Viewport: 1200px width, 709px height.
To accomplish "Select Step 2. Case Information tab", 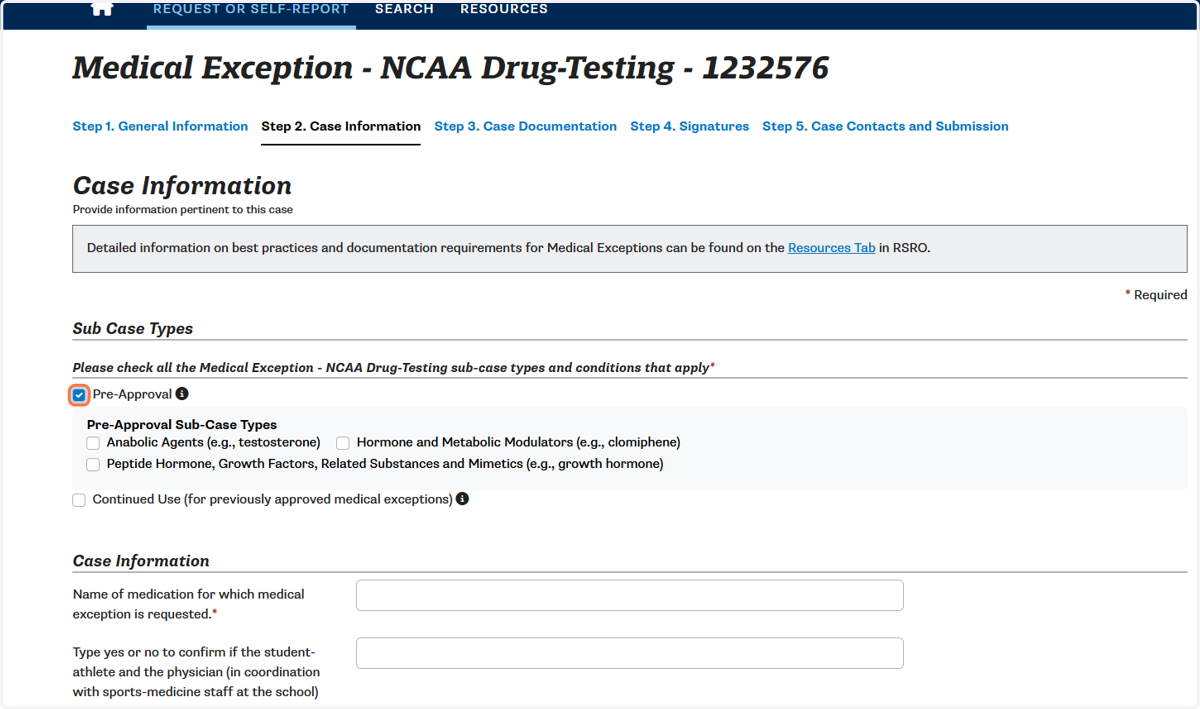I will coord(341,126).
